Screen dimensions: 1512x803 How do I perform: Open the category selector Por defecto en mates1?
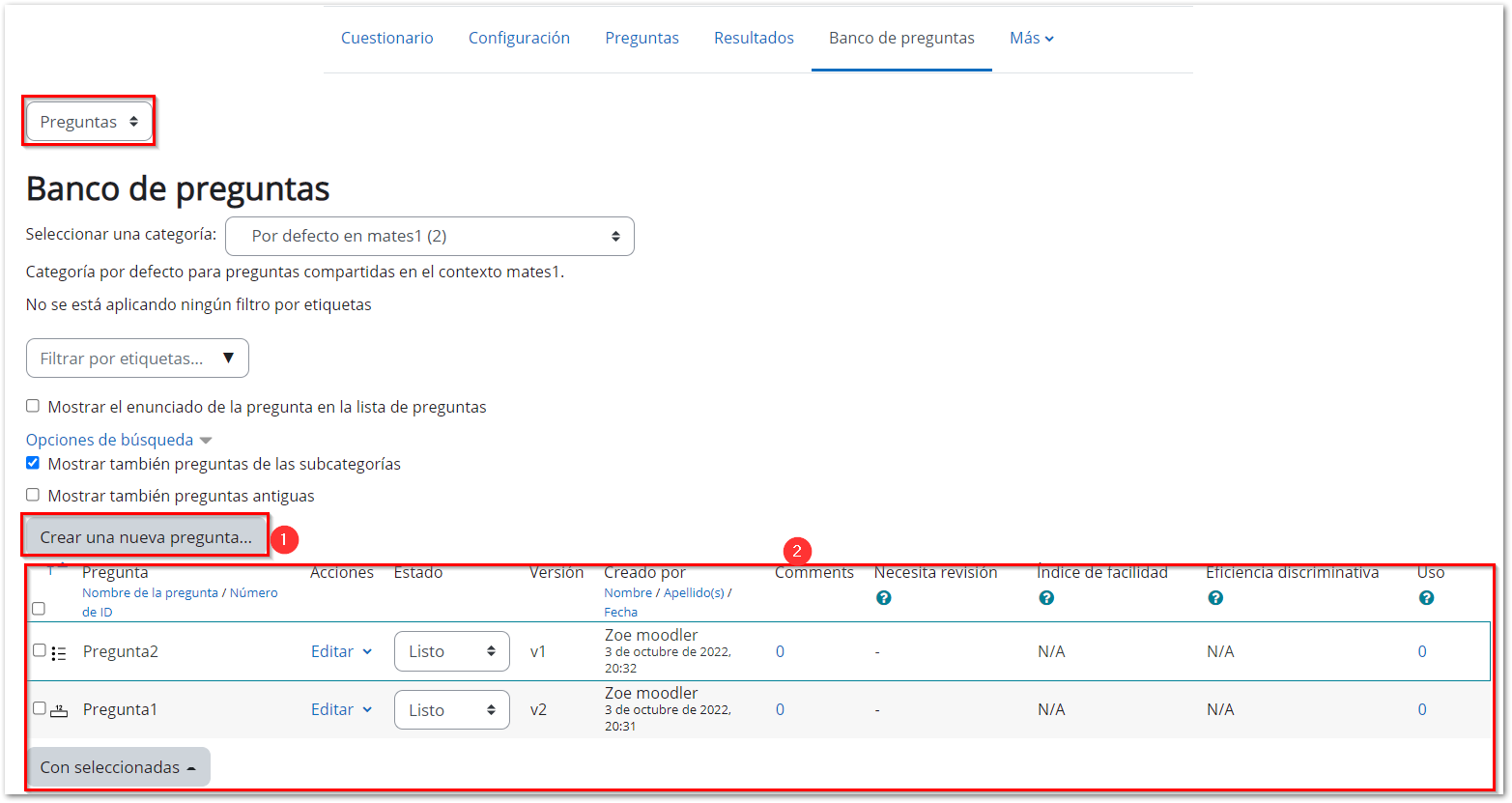pyautogui.click(x=430, y=236)
